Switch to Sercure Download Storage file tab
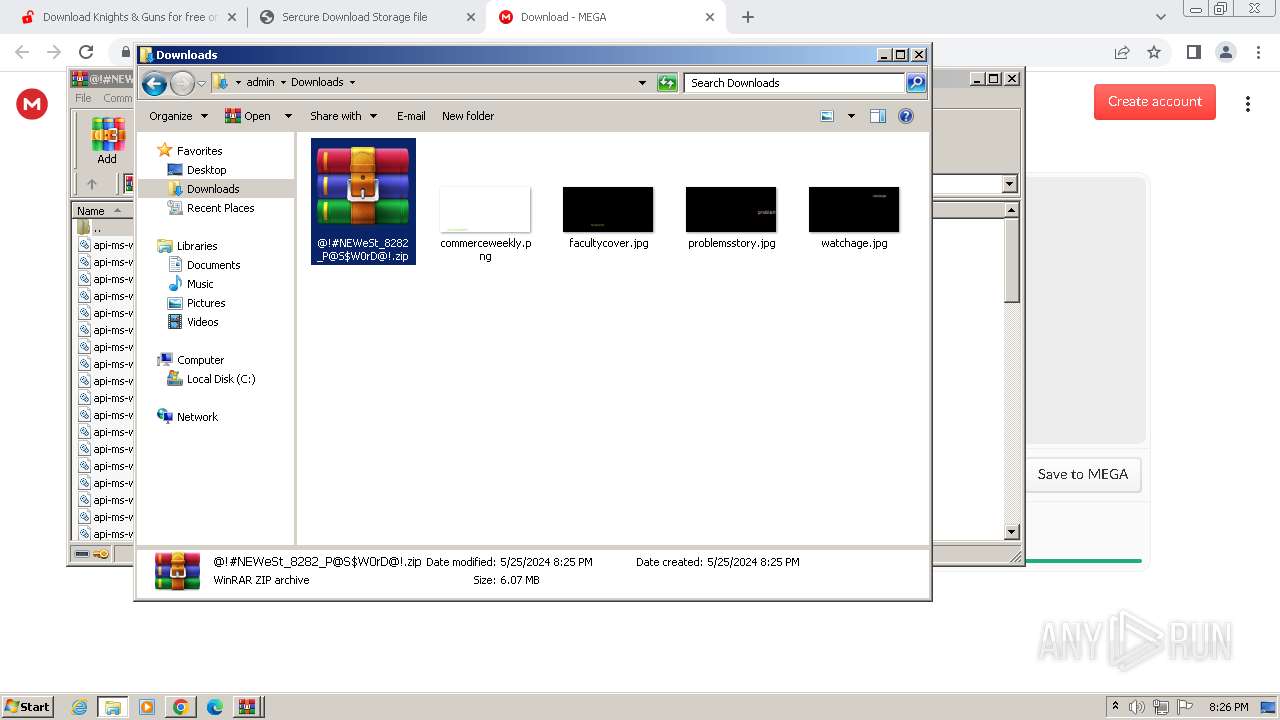Viewport: 1280px width, 720px height. click(x=365, y=17)
